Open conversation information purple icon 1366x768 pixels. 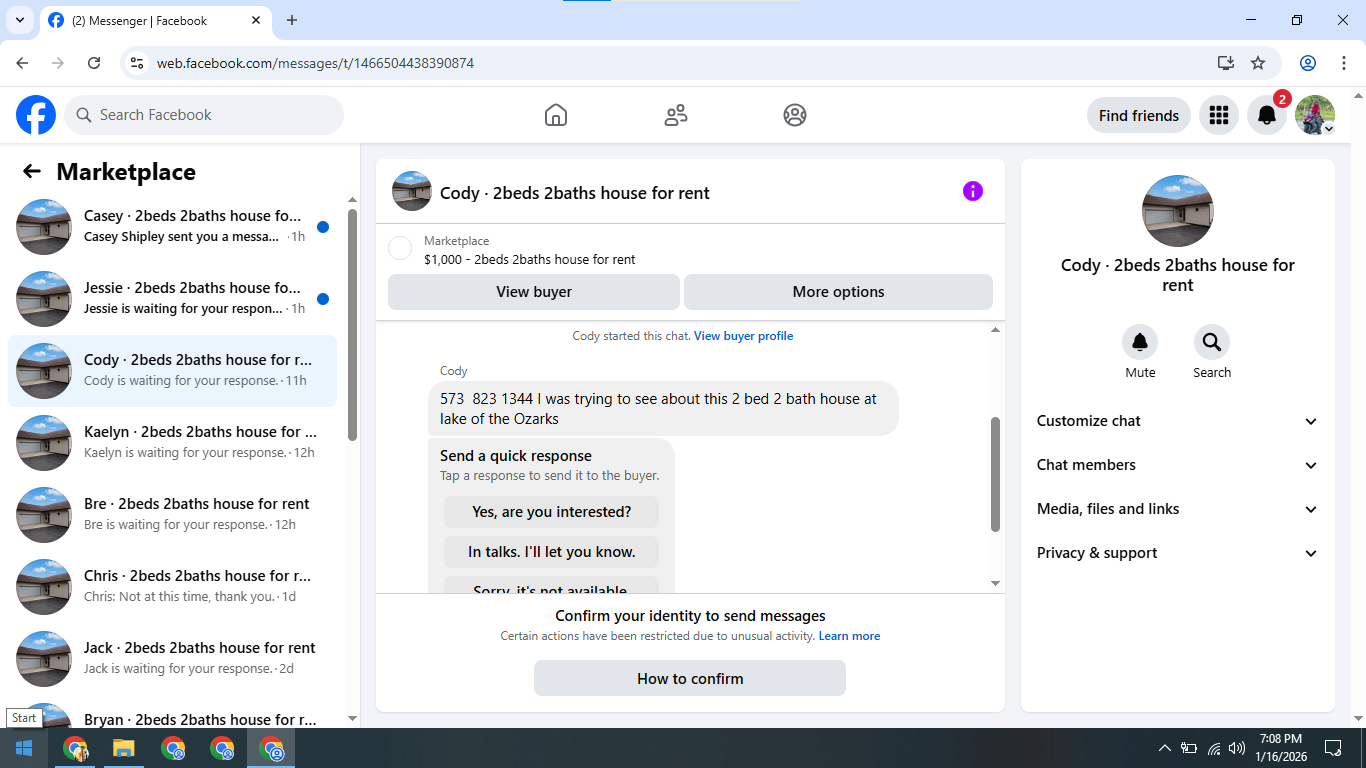tap(973, 191)
